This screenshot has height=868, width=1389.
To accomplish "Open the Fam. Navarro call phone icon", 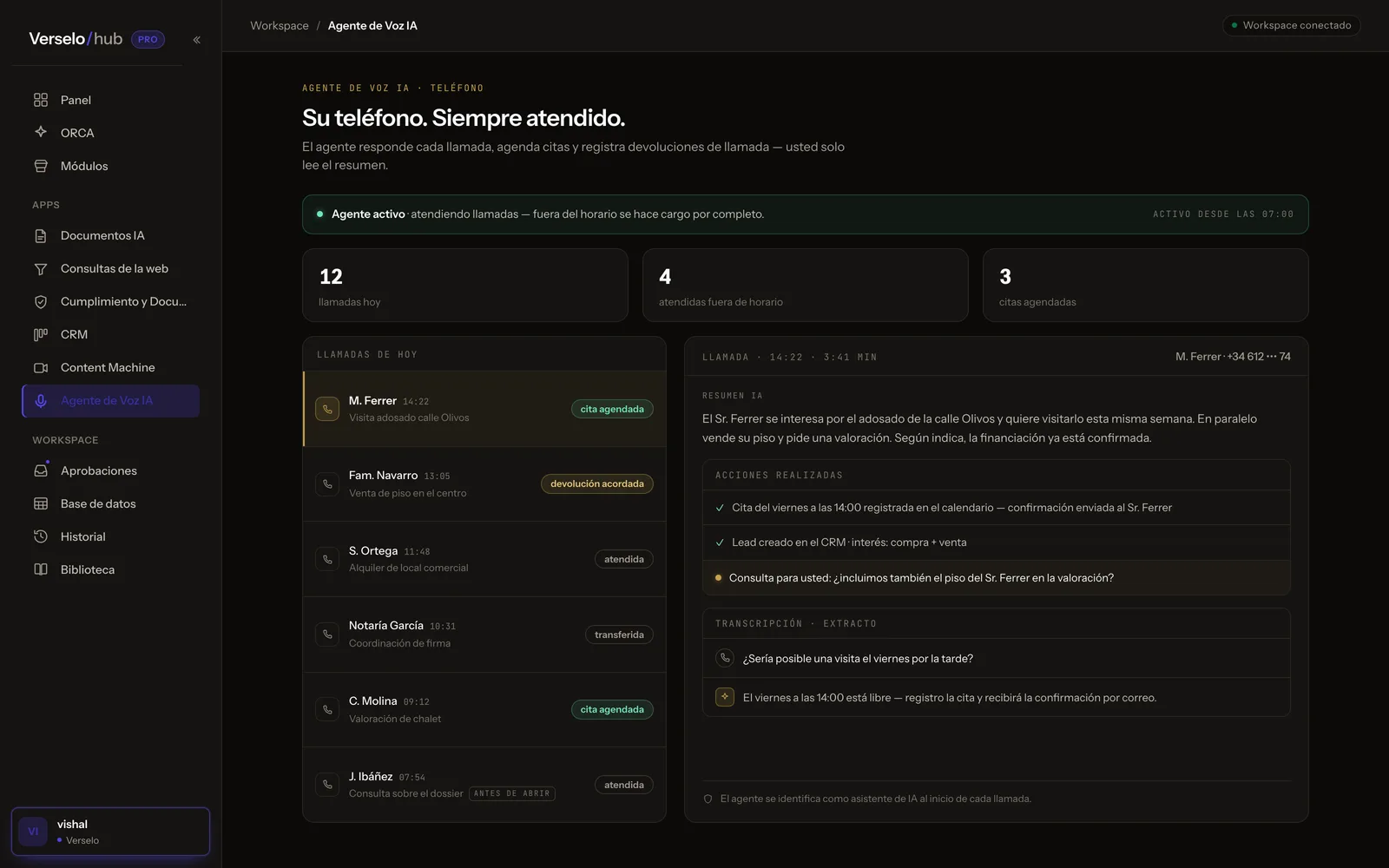I will point(327,484).
